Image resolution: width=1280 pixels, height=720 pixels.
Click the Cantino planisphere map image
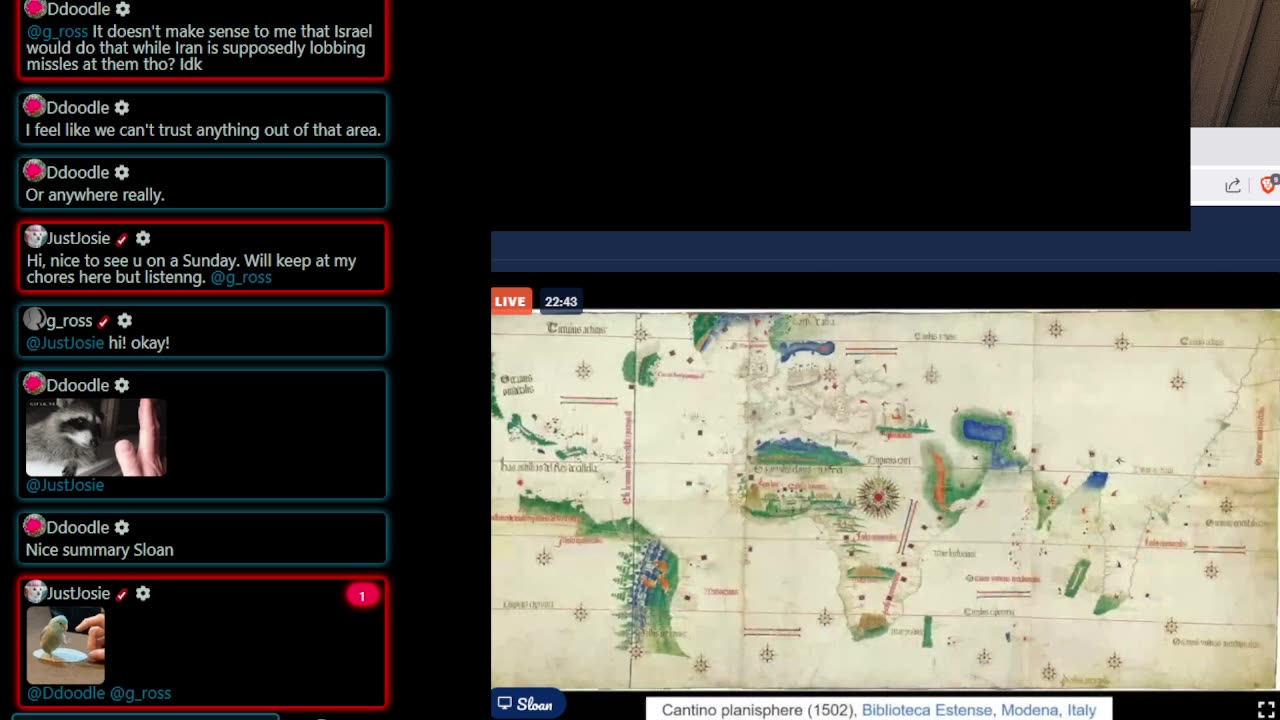point(885,500)
